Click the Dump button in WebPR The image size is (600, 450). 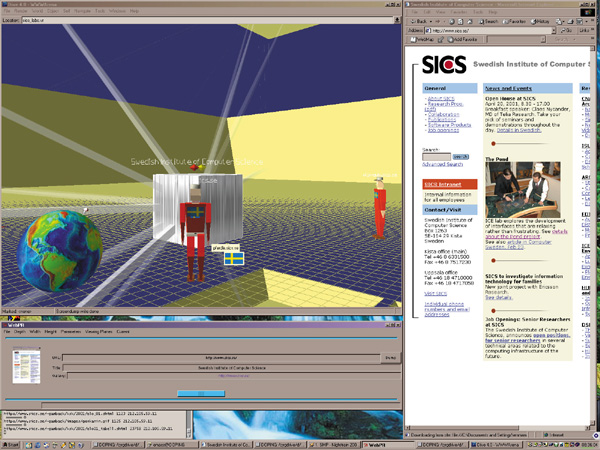[x=390, y=358]
